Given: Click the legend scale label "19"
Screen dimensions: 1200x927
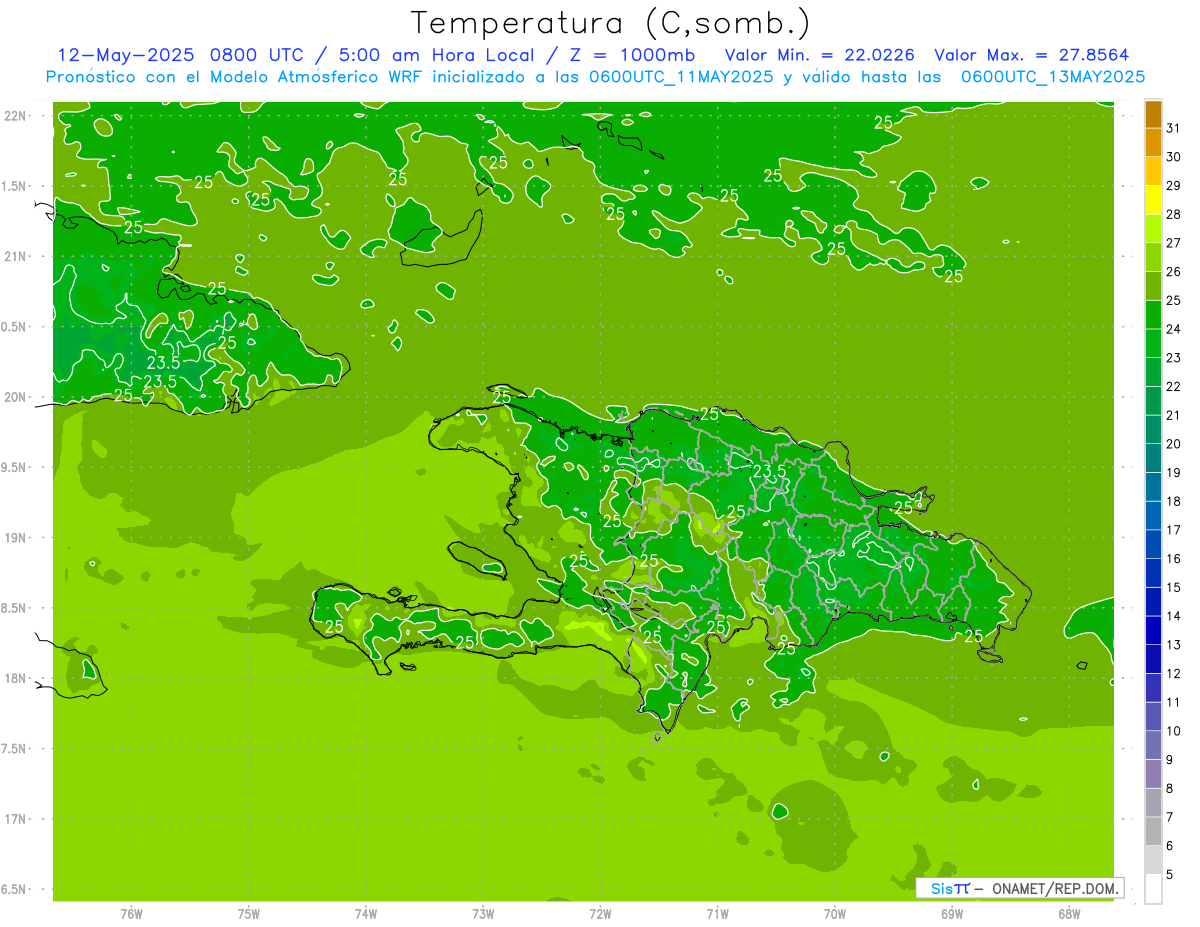Looking at the screenshot, I should tap(1174, 473).
